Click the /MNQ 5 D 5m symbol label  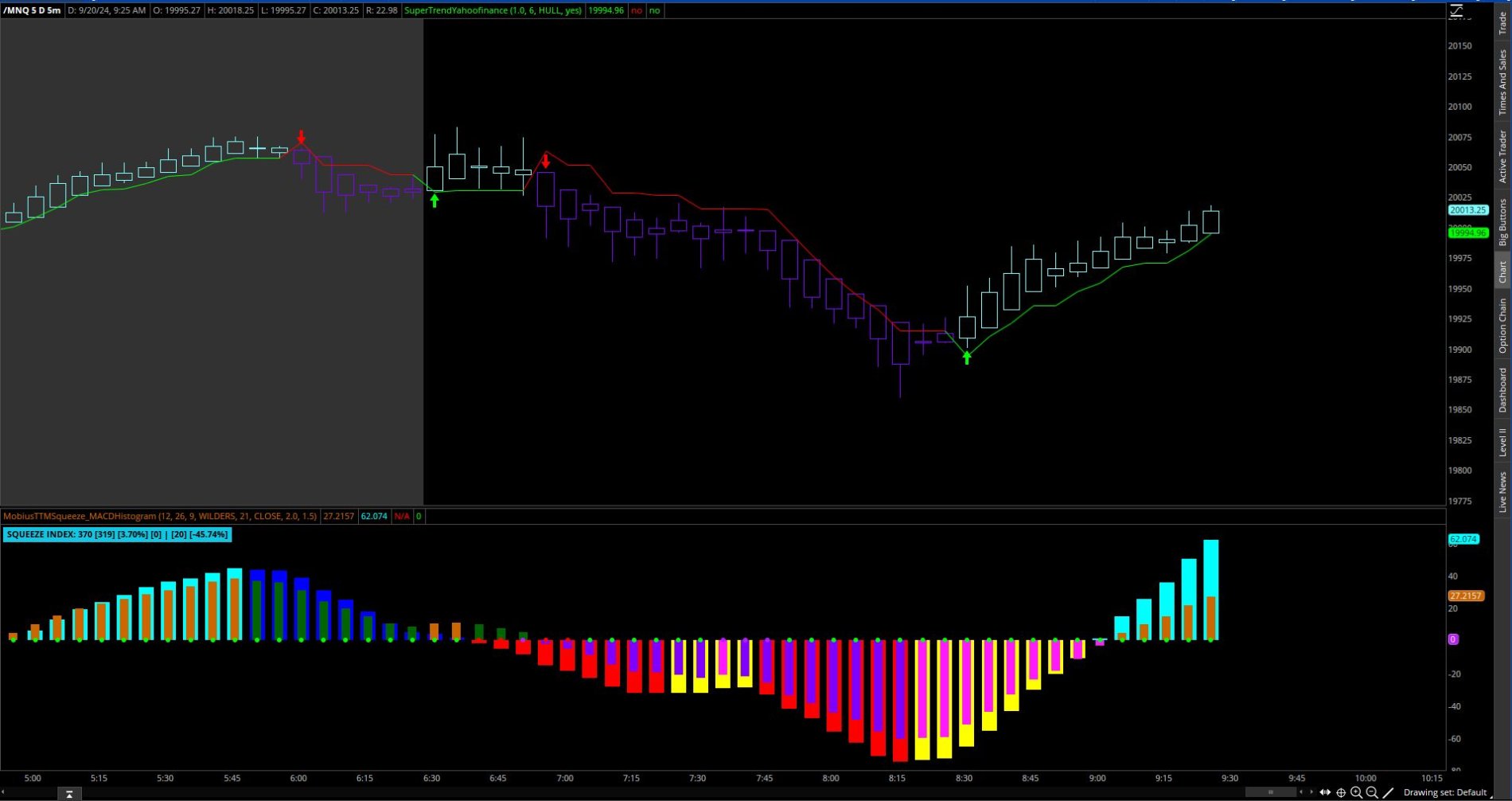pyautogui.click(x=32, y=10)
